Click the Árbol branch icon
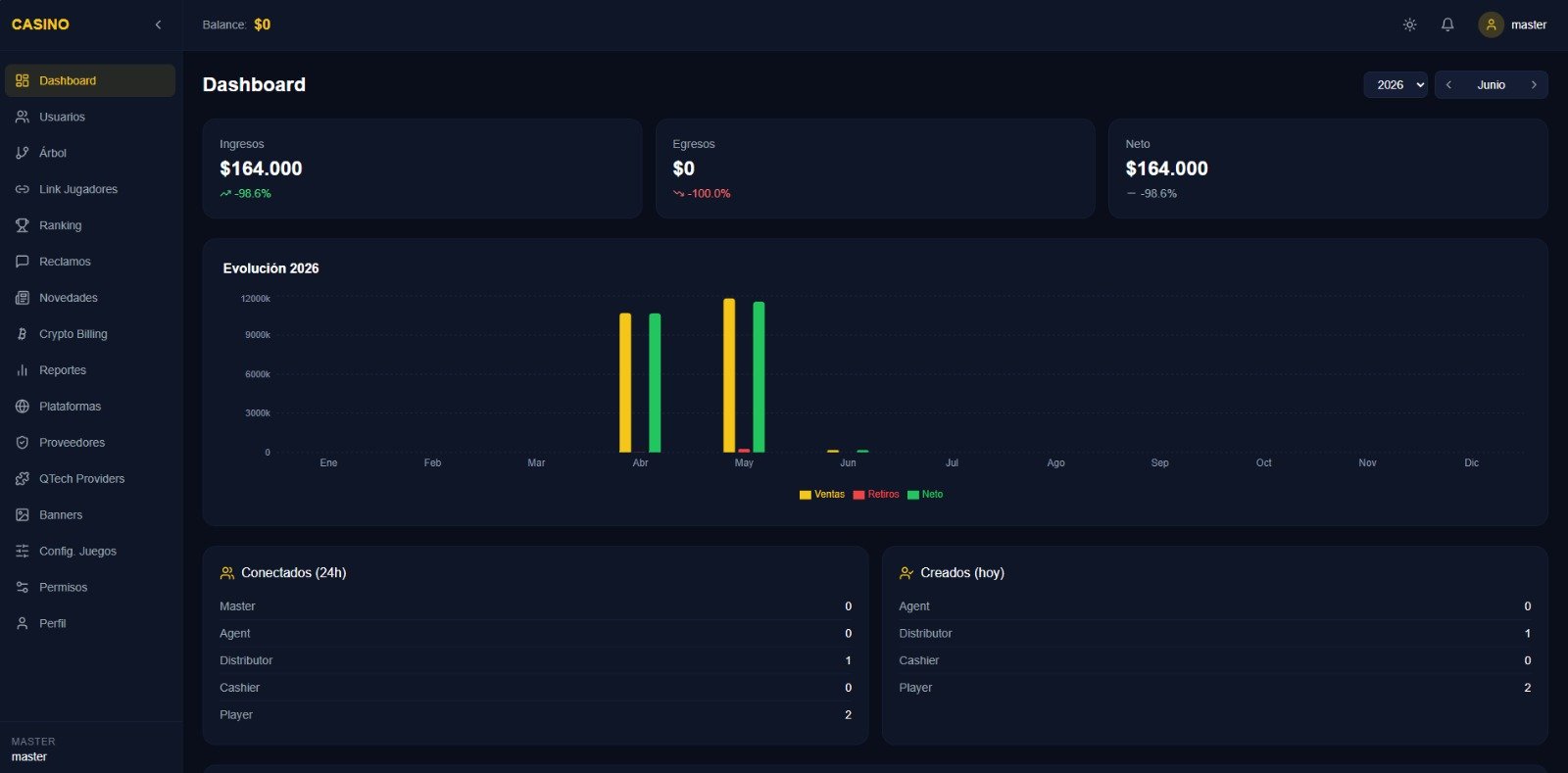The height and width of the screenshot is (773, 1568). point(23,153)
